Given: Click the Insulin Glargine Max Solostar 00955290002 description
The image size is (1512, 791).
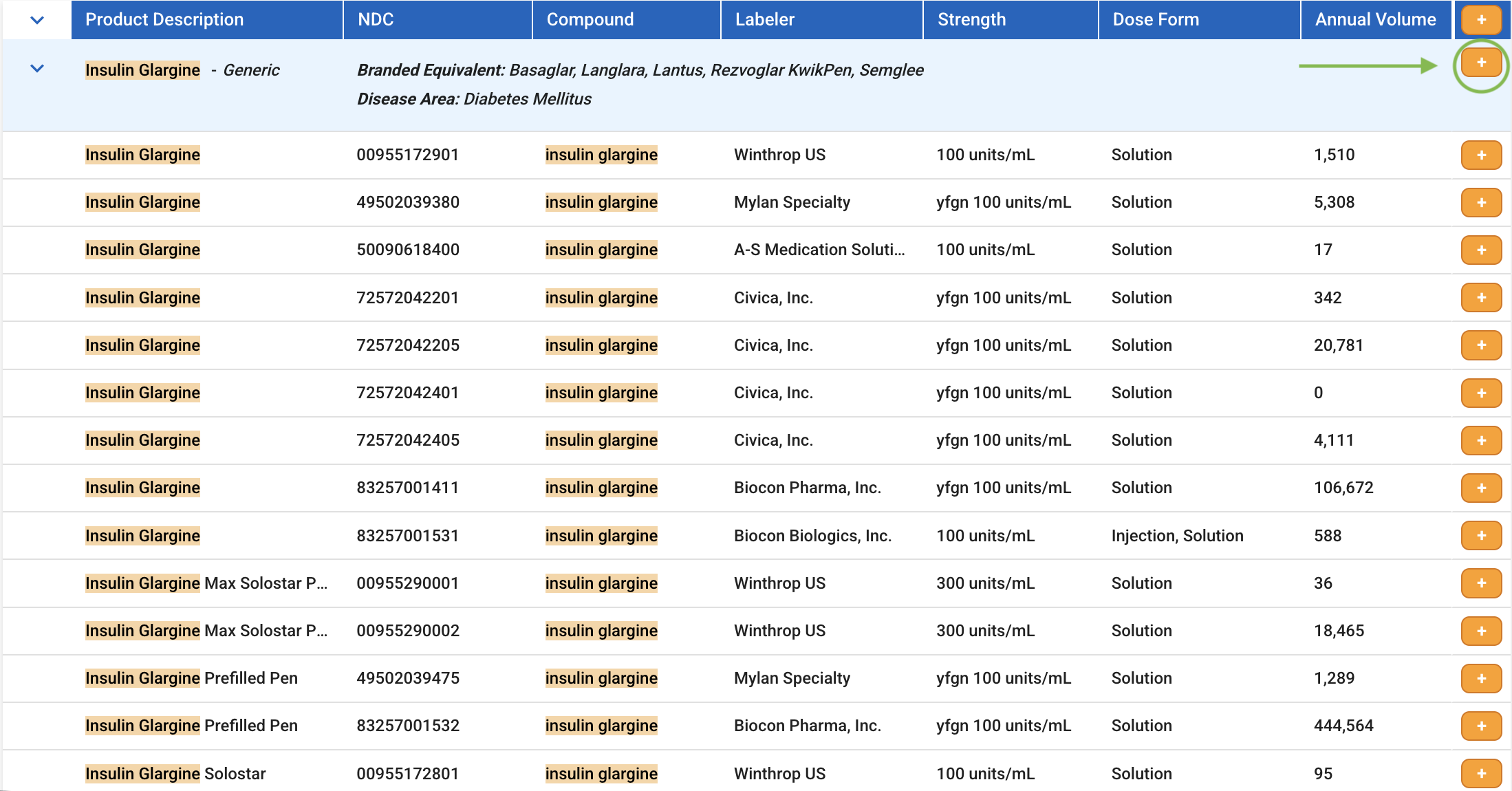Looking at the screenshot, I should (206, 631).
